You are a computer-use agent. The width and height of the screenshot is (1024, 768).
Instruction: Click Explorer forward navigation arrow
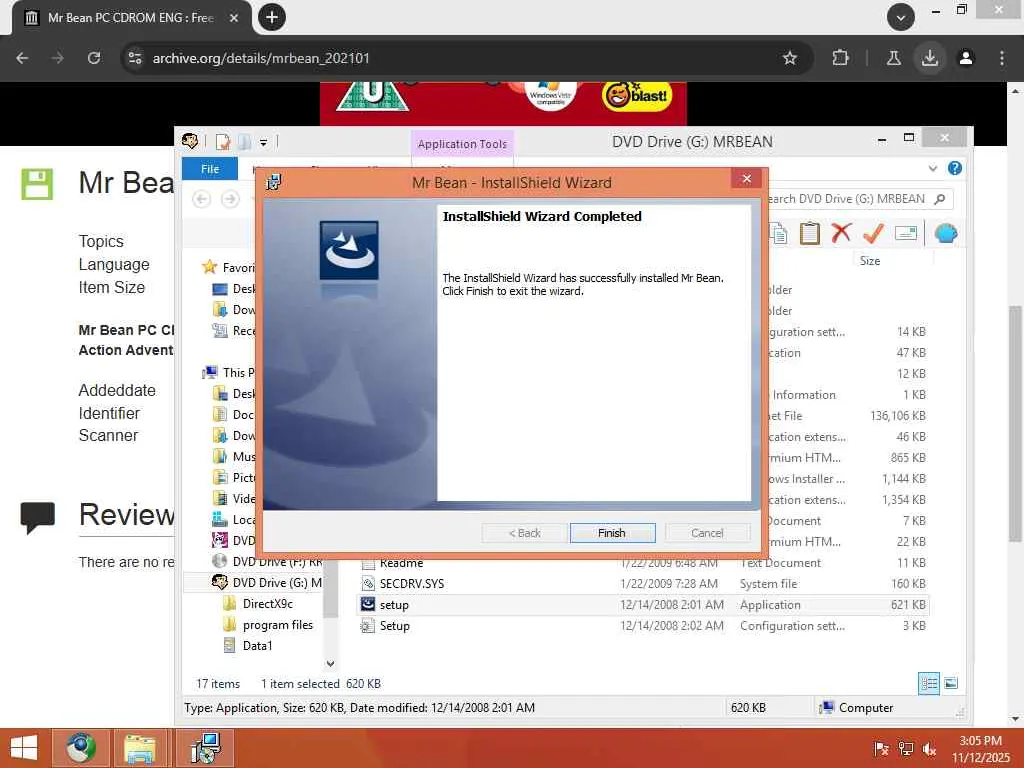coord(230,199)
